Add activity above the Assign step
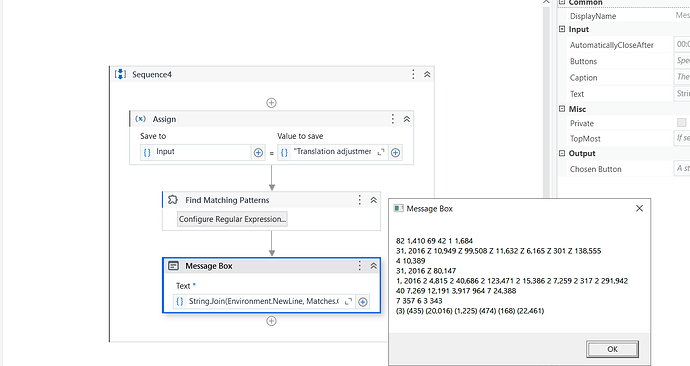The height and width of the screenshot is (366, 690). pyautogui.click(x=272, y=102)
